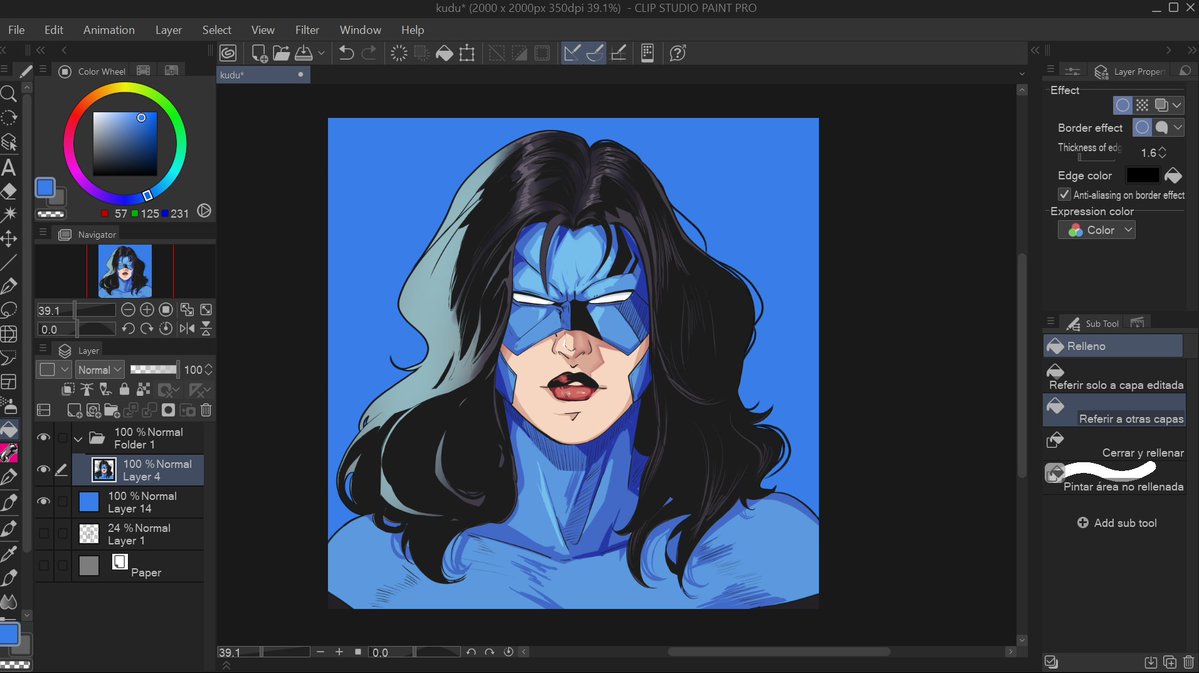Switch to the kudu canvas tab
Image resolution: width=1199 pixels, height=673 pixels.
click(x=263, y=75)
